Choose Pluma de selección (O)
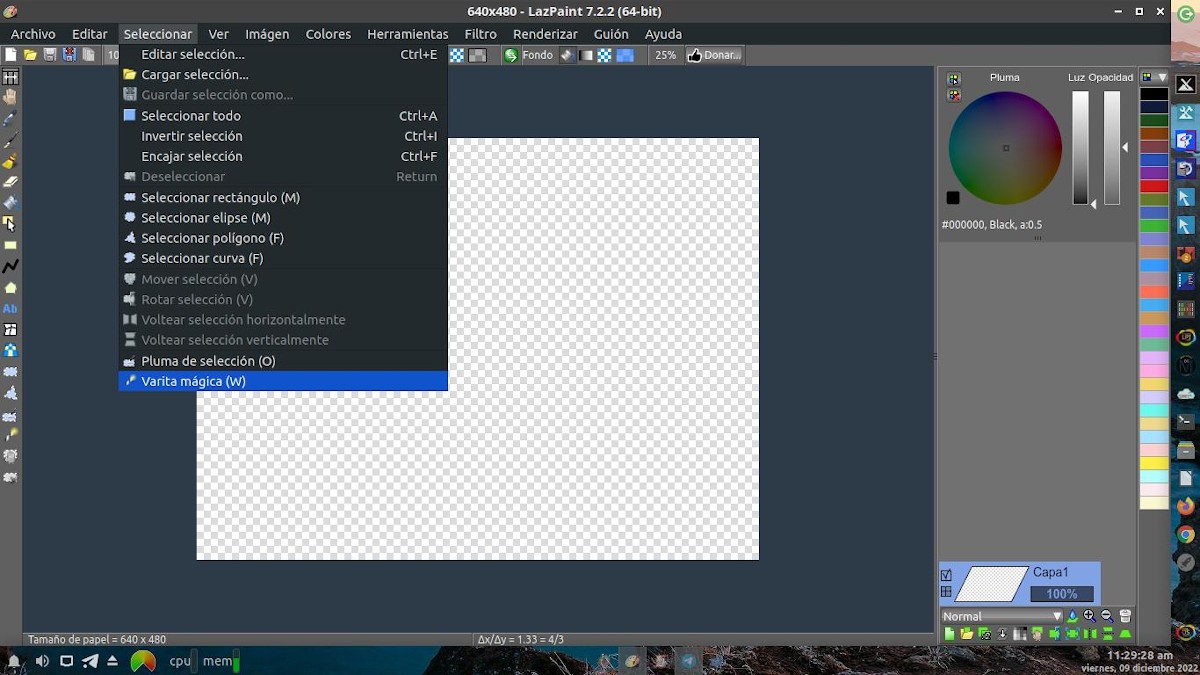The image size is (1200, 675). 283,361
